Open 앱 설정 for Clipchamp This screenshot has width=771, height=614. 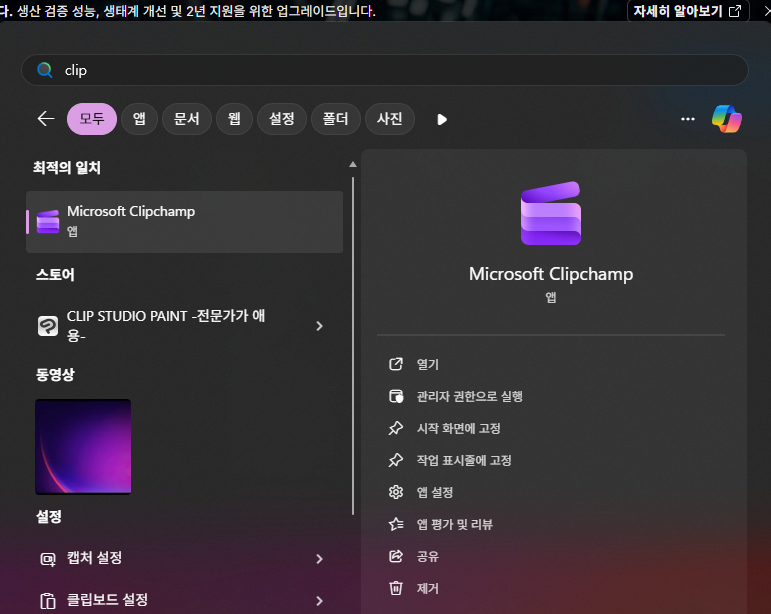[x=435, y=492]
